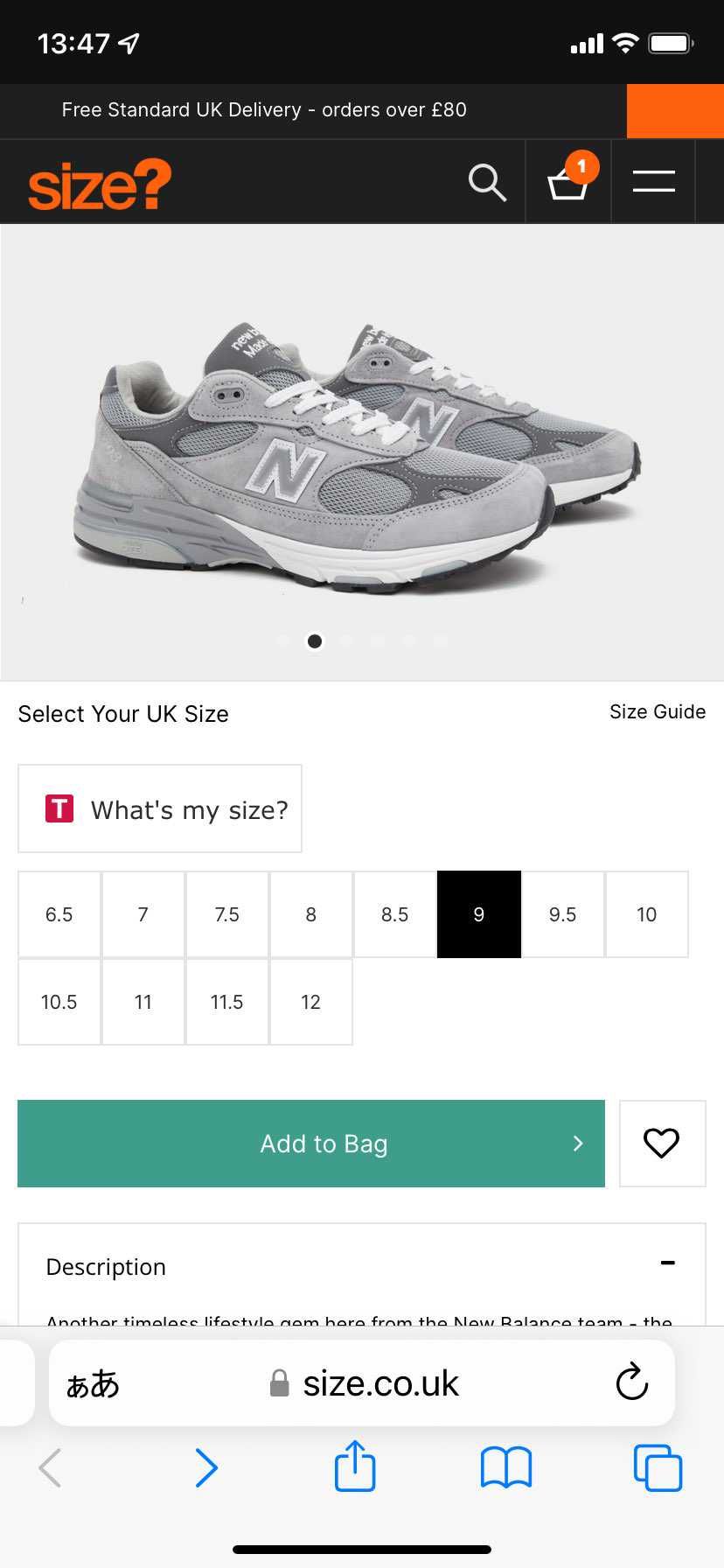Expand forward navigation with blue chevron
Screen dimensions: 724x1568
pos(207,1468)
